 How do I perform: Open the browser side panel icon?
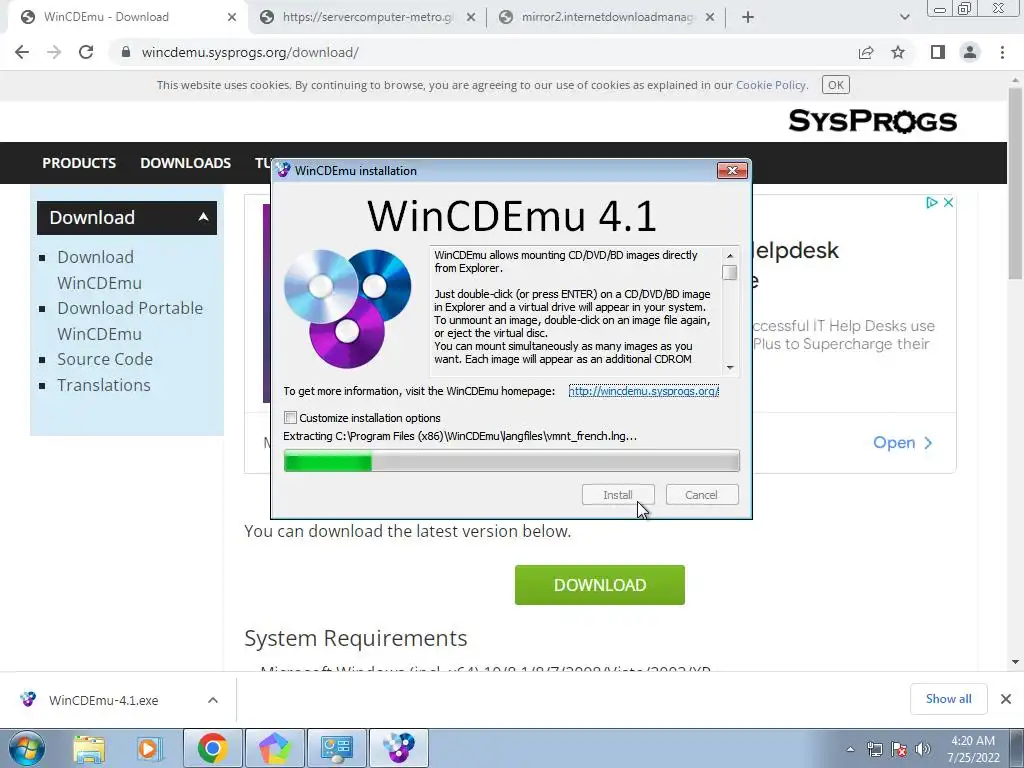click(938, 52)
